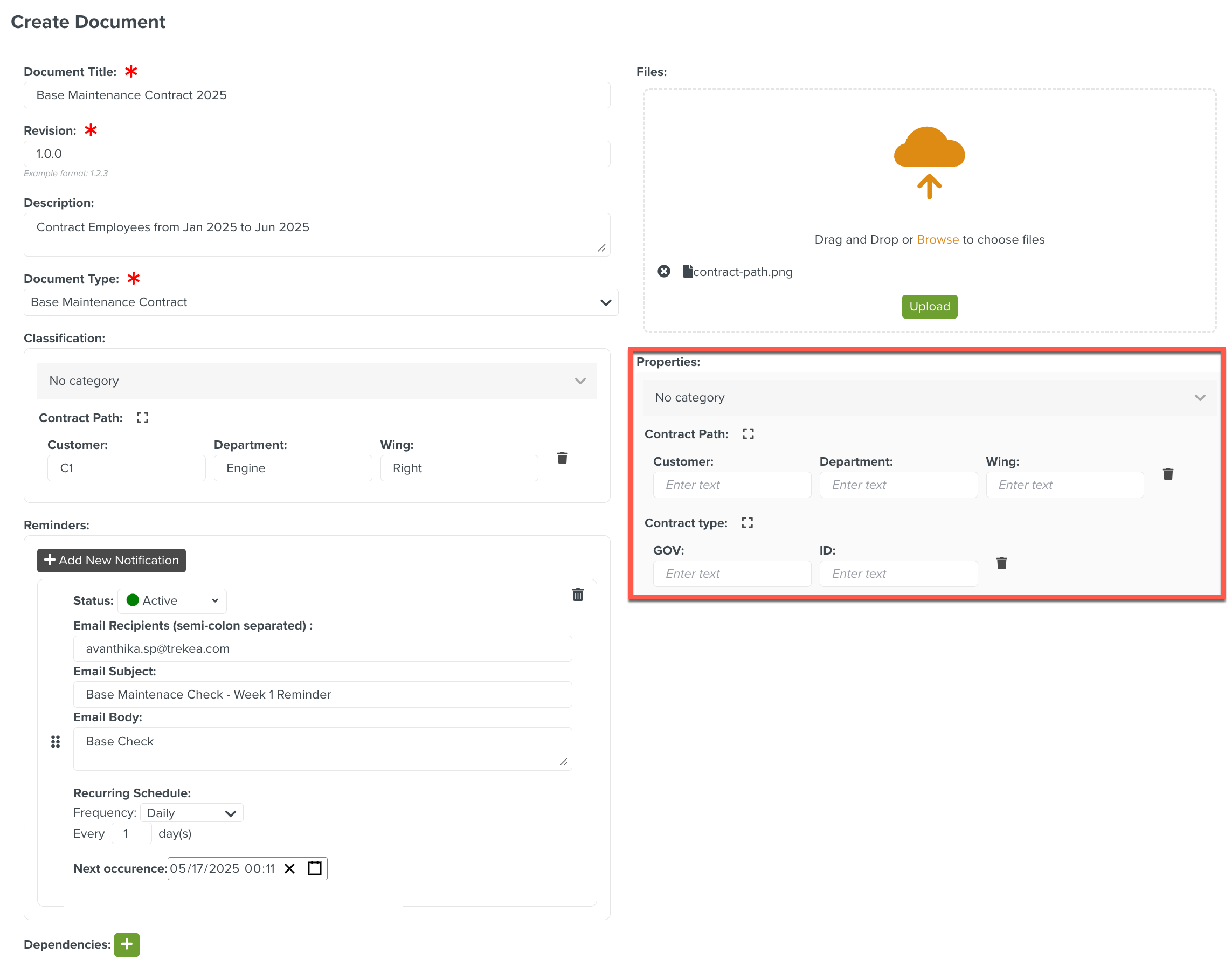
Task: Open the Frequency Daily dropdown
Action: click(191, 812)
